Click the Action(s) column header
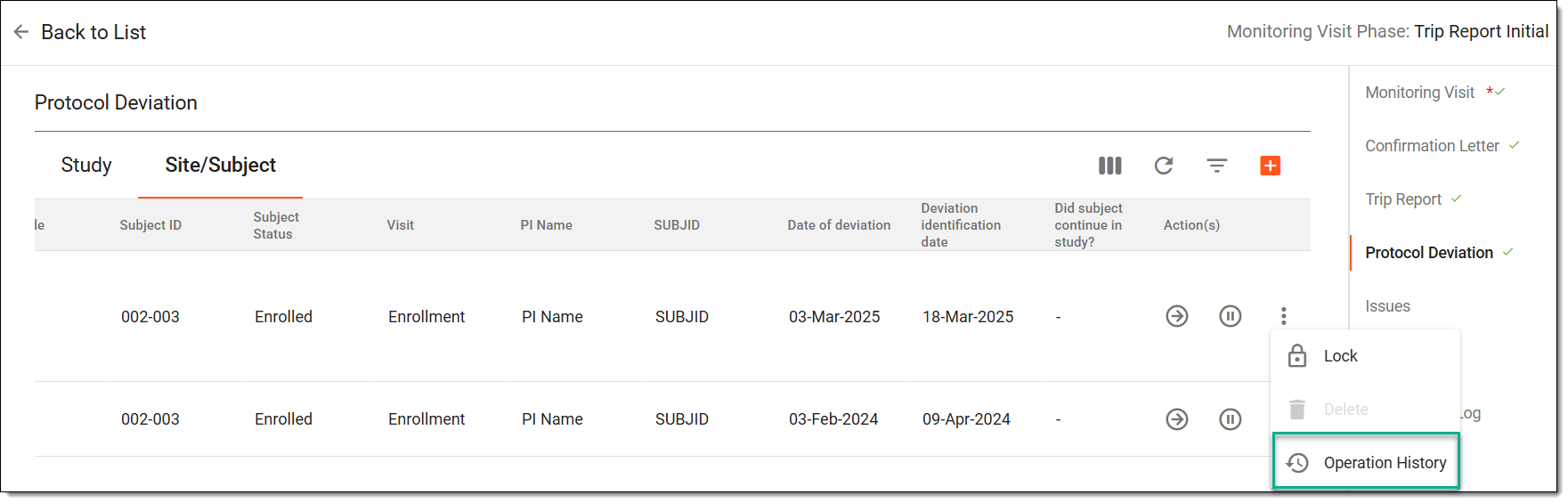This screenshot has width=1568, height=503. (1191, 225)
